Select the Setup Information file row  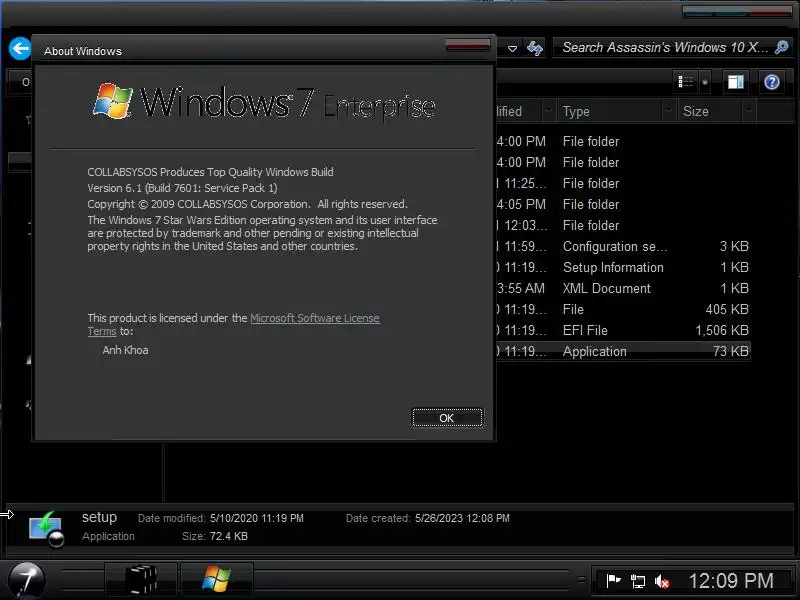click(x=622, y=267)
